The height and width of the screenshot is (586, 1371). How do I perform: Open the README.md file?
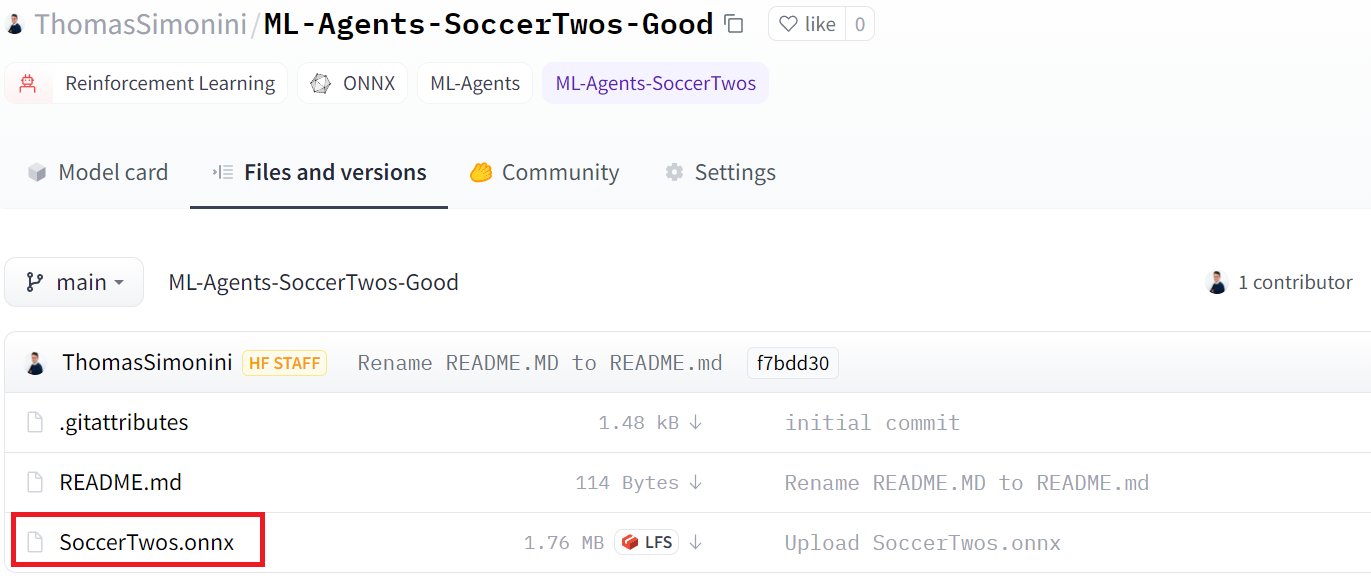120,483
